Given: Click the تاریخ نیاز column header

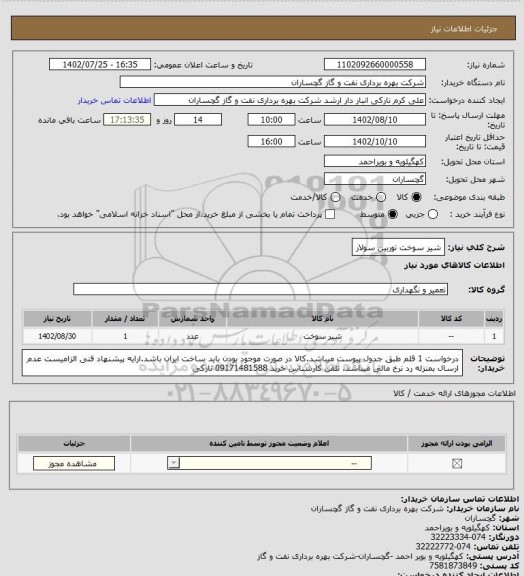Looking at the screenshot, I should 57,318.
